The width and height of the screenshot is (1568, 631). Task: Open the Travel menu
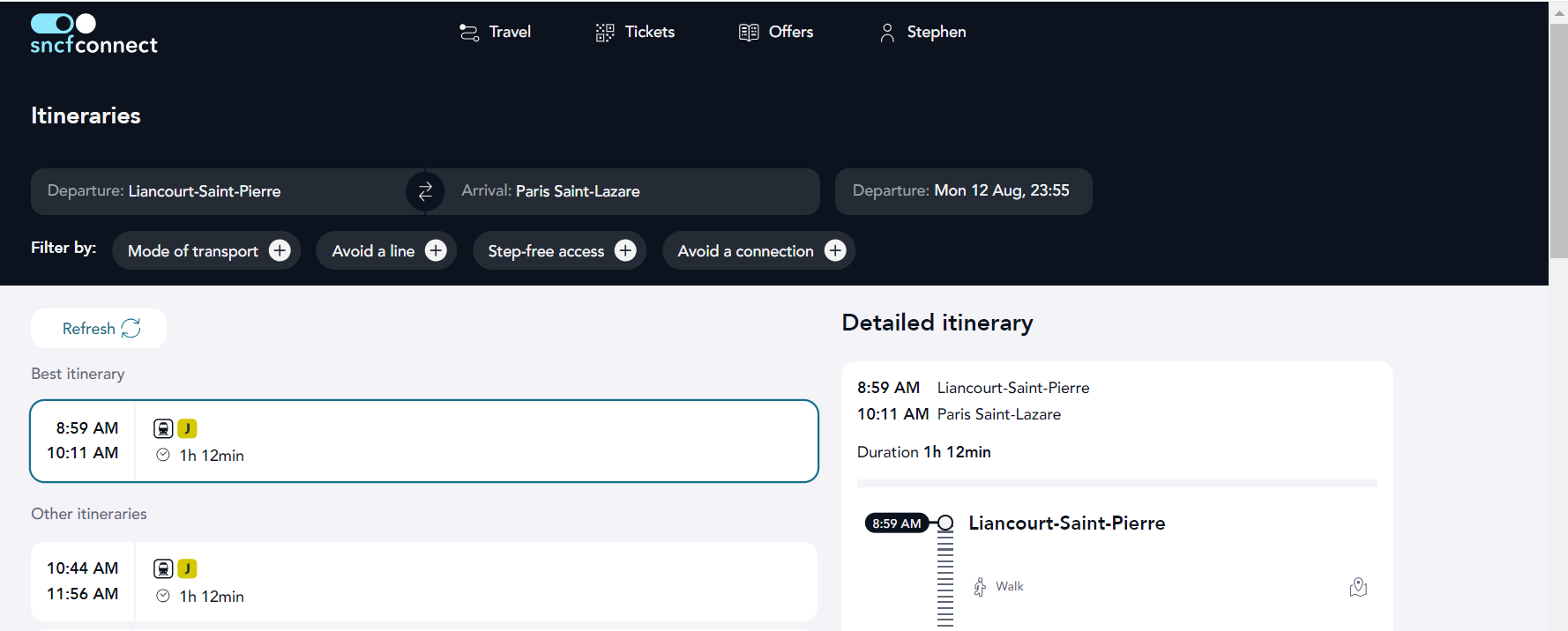(x=496, y=33)
